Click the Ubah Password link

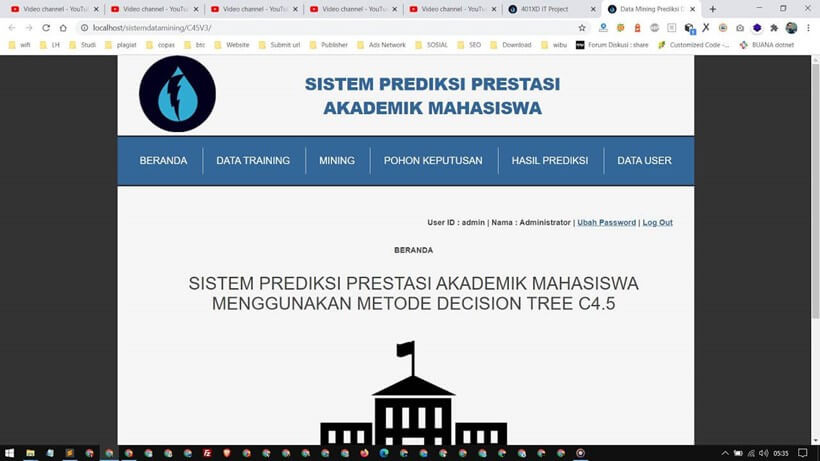(x=606, y=222)
